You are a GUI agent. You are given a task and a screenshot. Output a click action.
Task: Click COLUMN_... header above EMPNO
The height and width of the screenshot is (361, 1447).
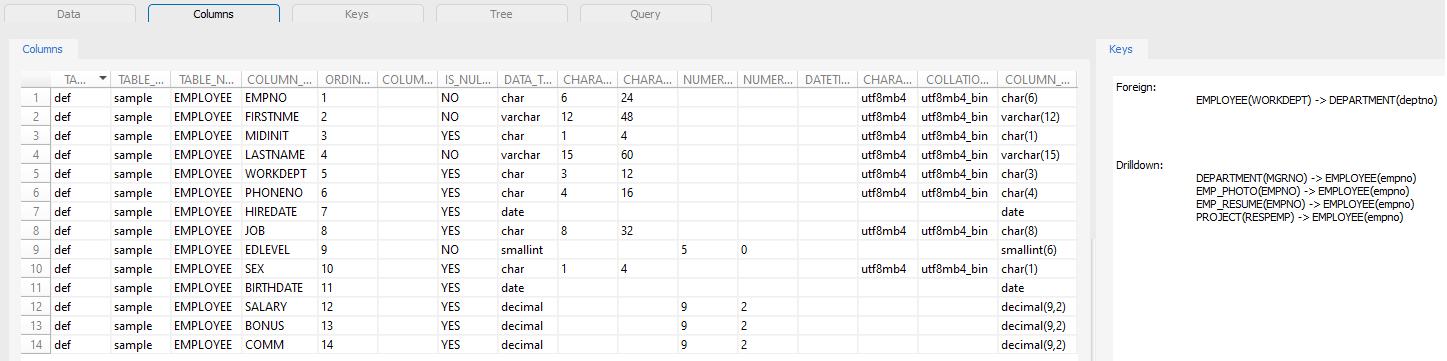[279, 79]
